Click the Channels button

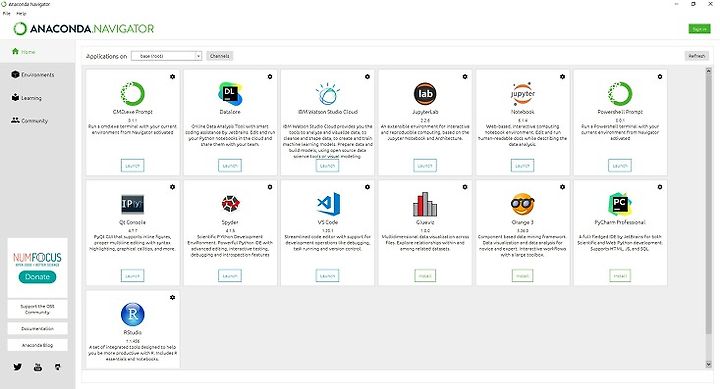[219, 56]
